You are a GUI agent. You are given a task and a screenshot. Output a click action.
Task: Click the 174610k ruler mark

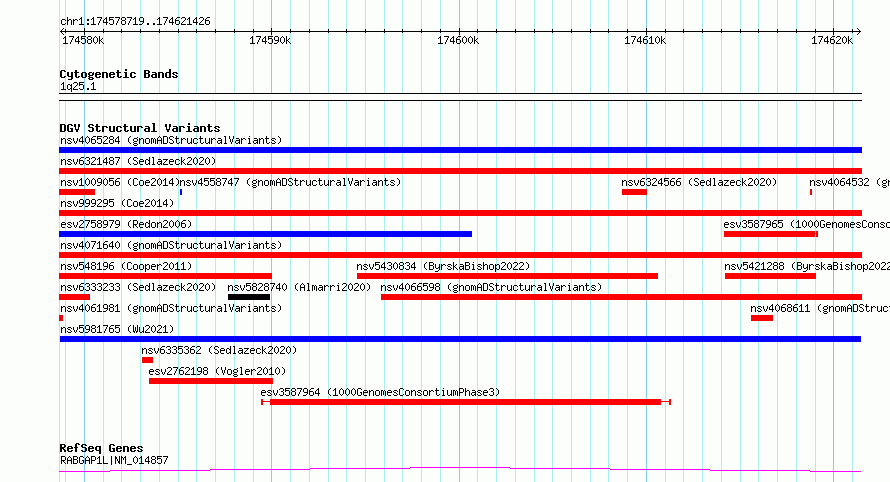point(645,40)
